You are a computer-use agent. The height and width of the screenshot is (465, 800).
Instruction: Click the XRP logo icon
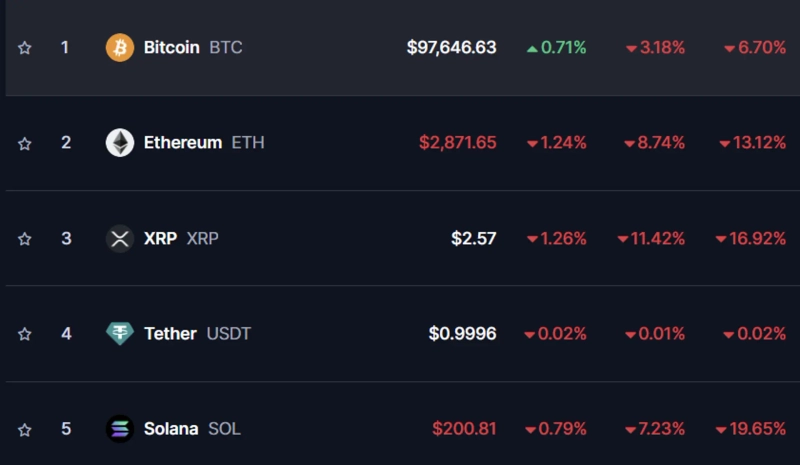coord(120,238)
